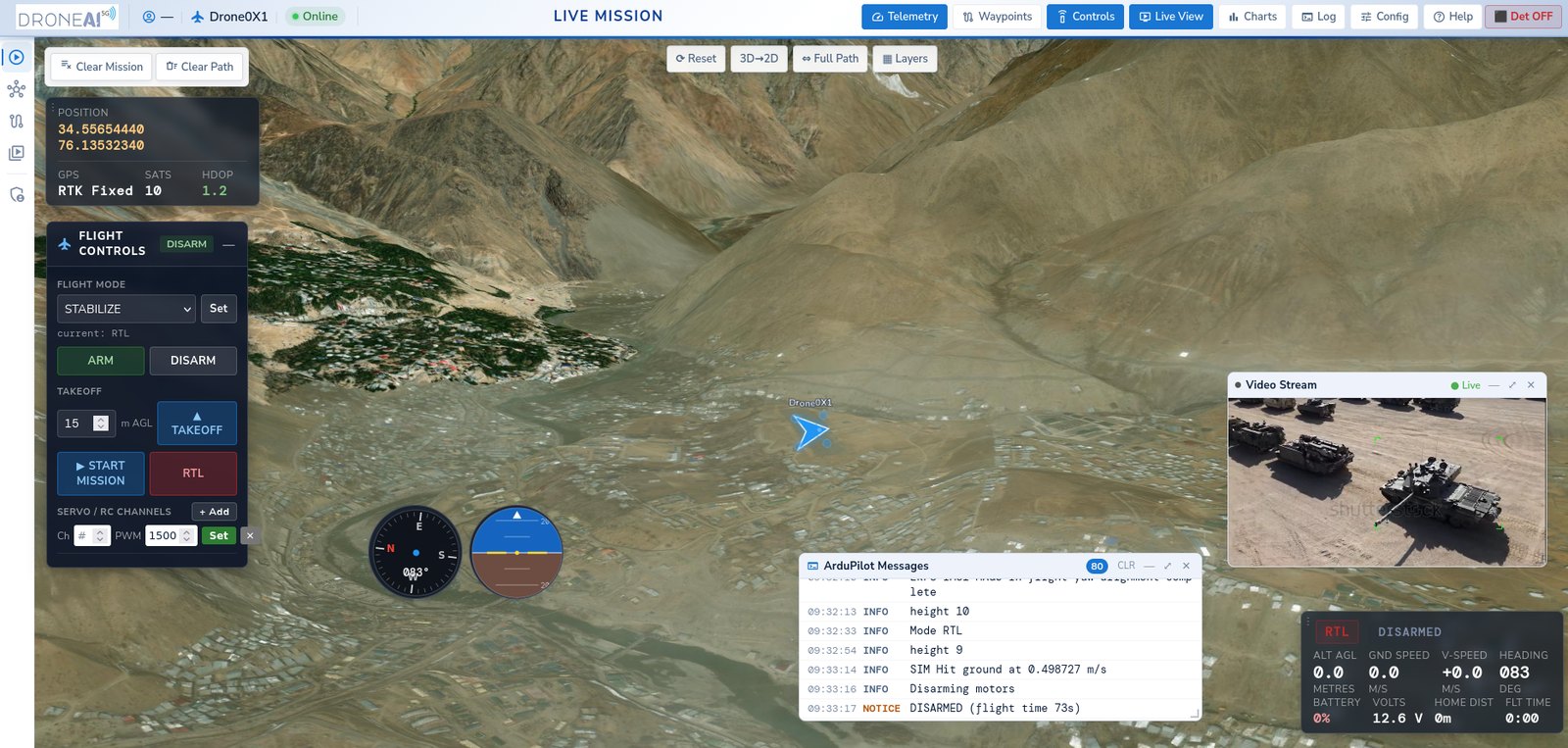Screen dimensions: 1568x748
Task: Click the red RTL button in Flight Controls
Action: pos(193,474)
